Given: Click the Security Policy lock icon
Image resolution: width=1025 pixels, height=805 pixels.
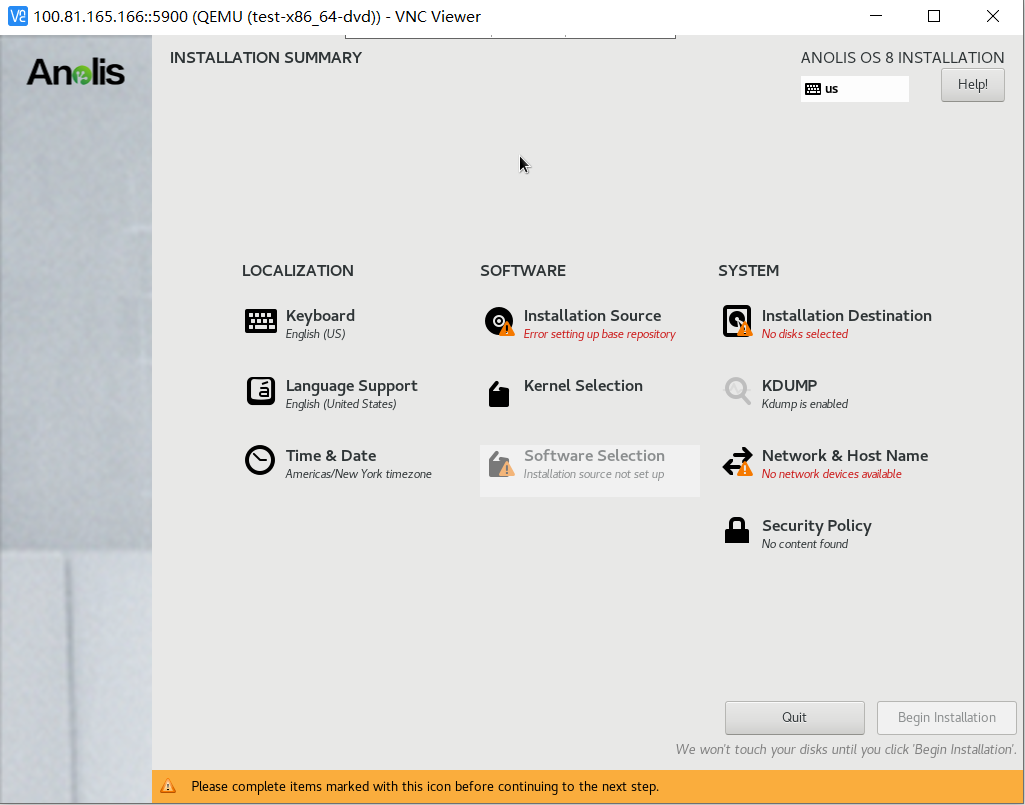Looking at the screenshot, I should point(737,531).
